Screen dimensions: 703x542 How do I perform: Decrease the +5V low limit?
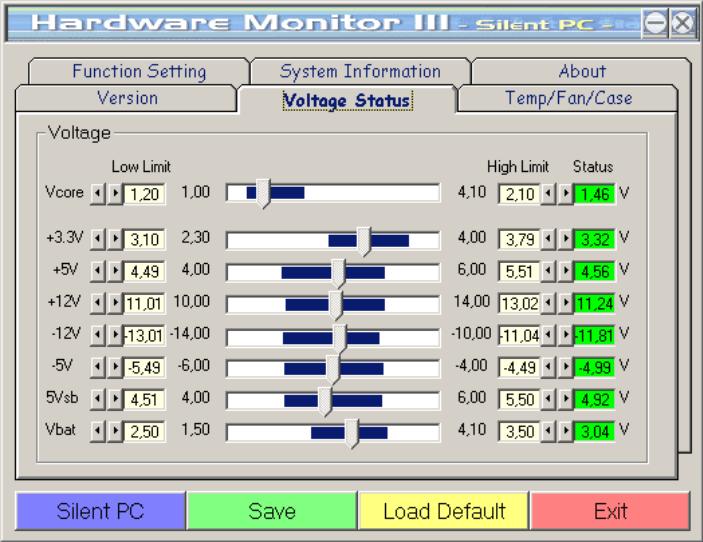(98, 272)
